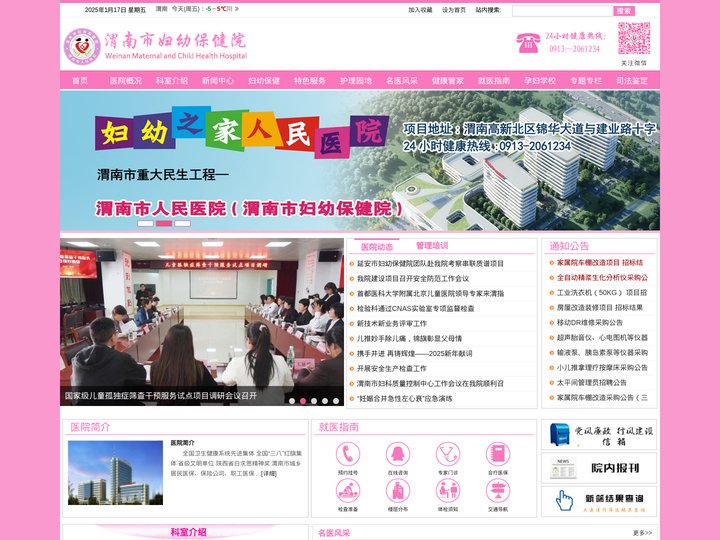This screenshot has width=720, height=540.
Task: Open 医院概况 navigation menu
Action: (x=126, y=80)
